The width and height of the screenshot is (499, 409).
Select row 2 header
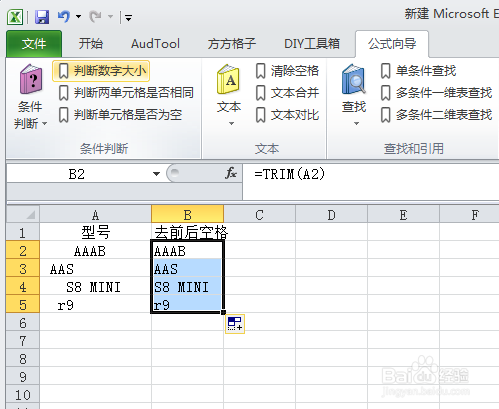(23, 250)
